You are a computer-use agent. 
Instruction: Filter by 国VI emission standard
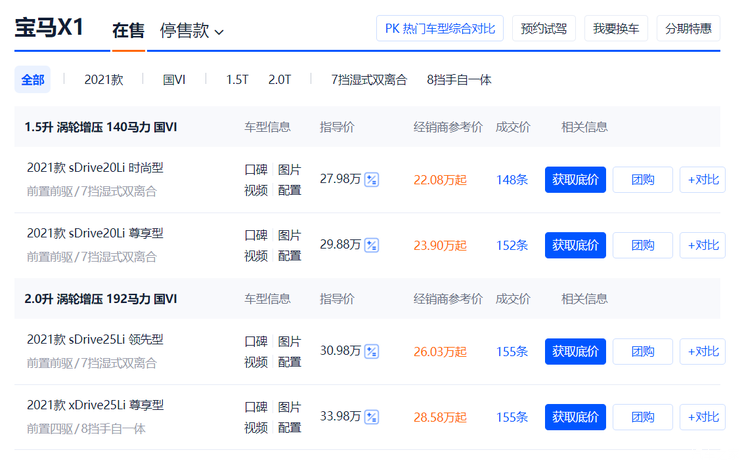click(x=174, y=80)
